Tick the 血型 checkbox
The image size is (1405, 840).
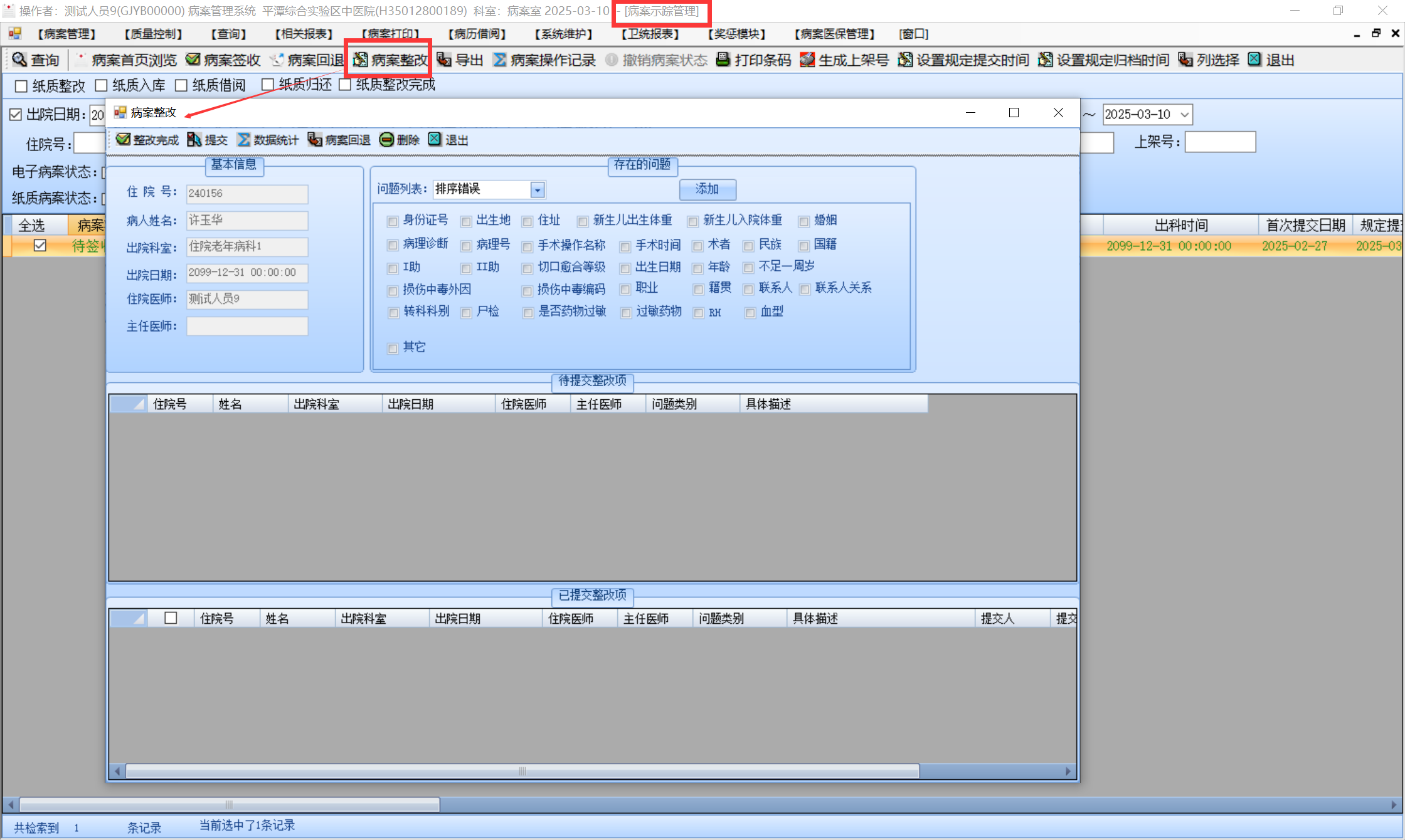click(750, 313)
